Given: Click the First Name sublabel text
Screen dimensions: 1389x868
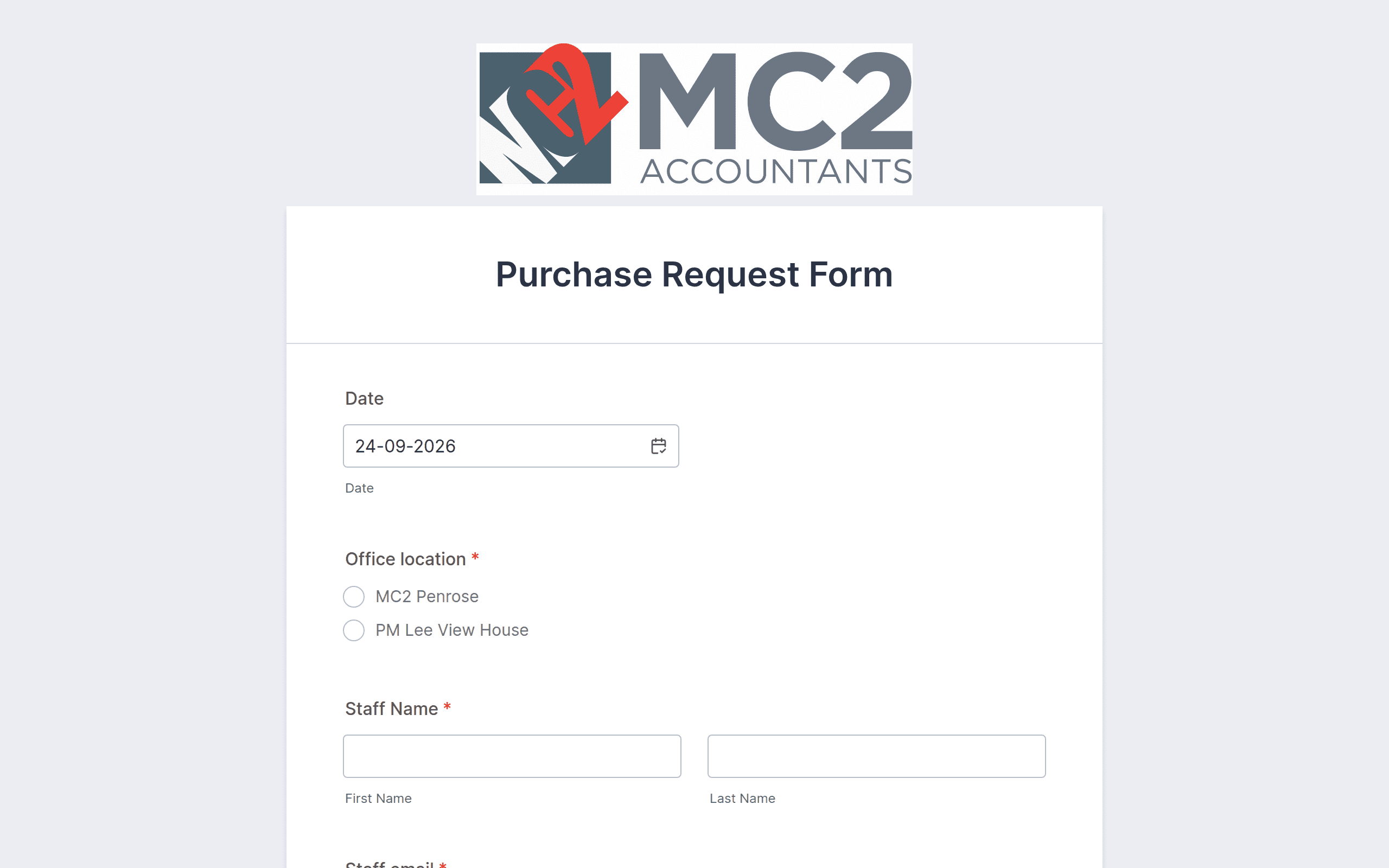Looking at the screenshot, I should 378,799.
